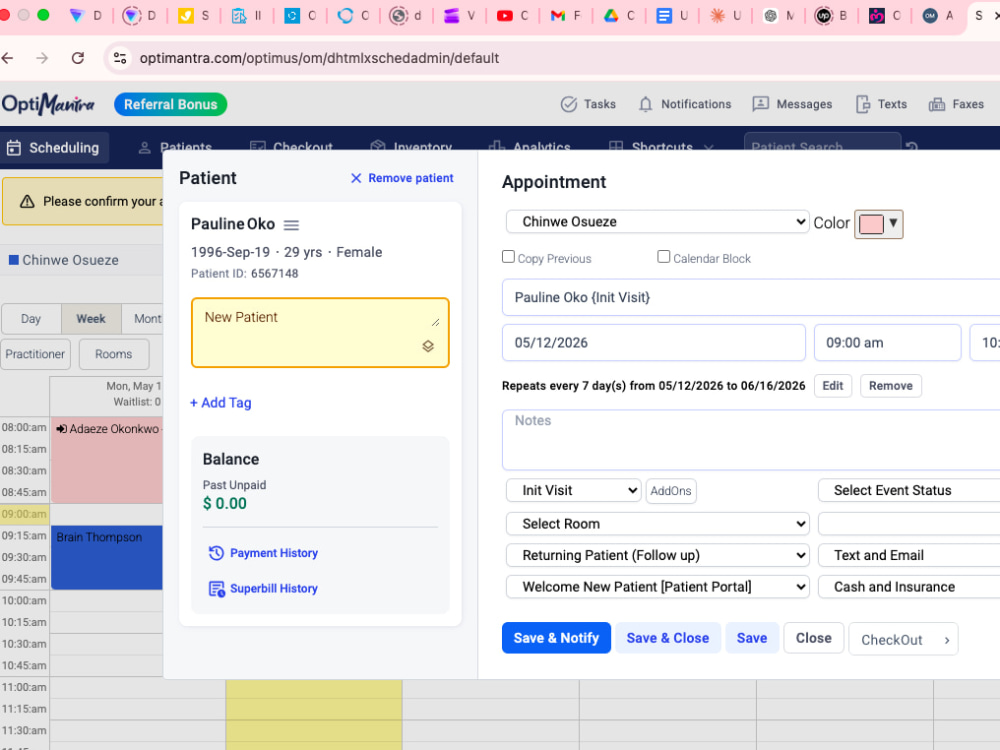The width and height of the screenshot is (1000, 750).
Task: Open the Brain Thompson appointment block
Action: coord(107,557)
